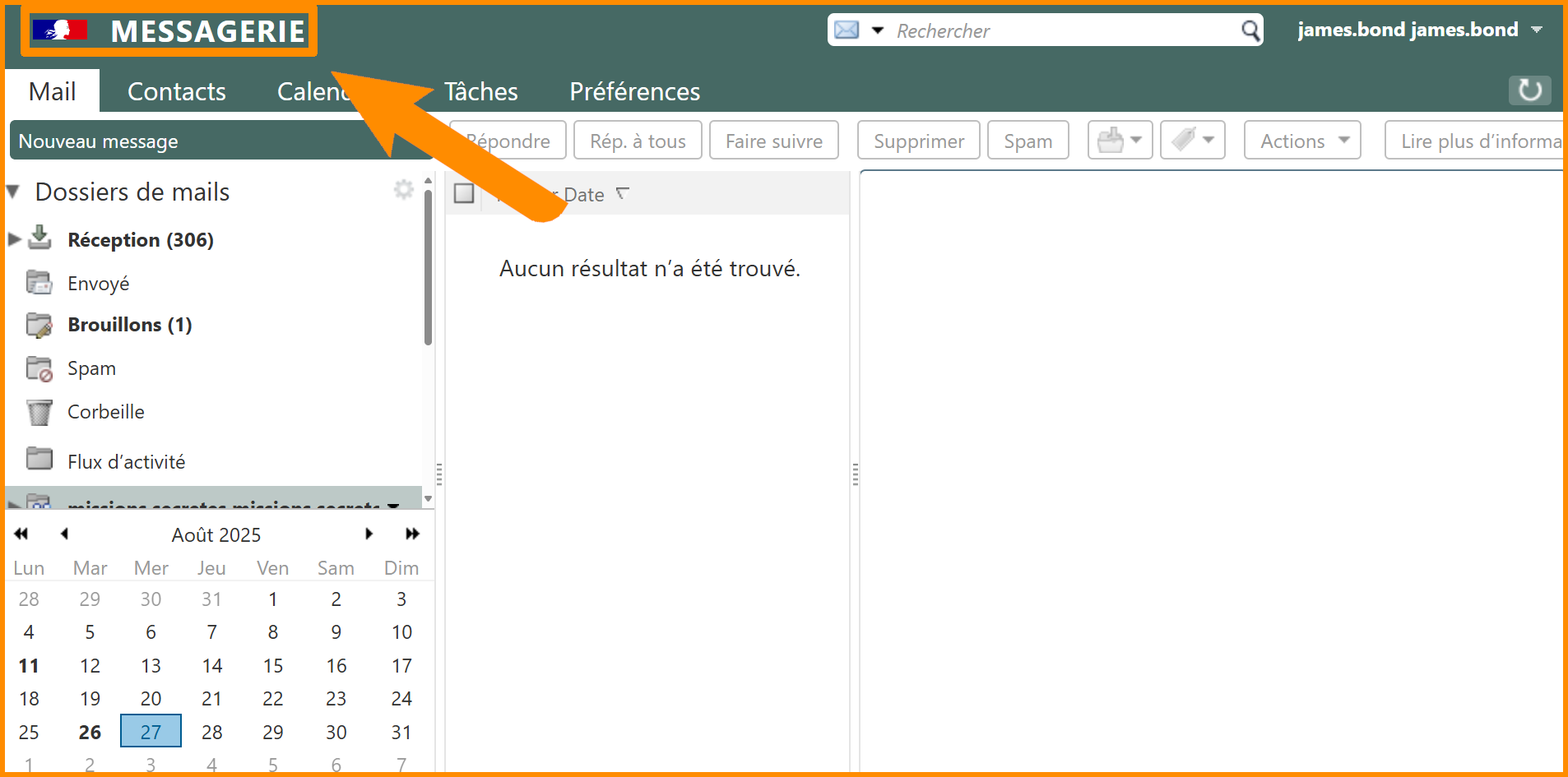Viewport: 1568px width, 777px height.
Task: Open the folder options gear icon
Action: (403, 190)
